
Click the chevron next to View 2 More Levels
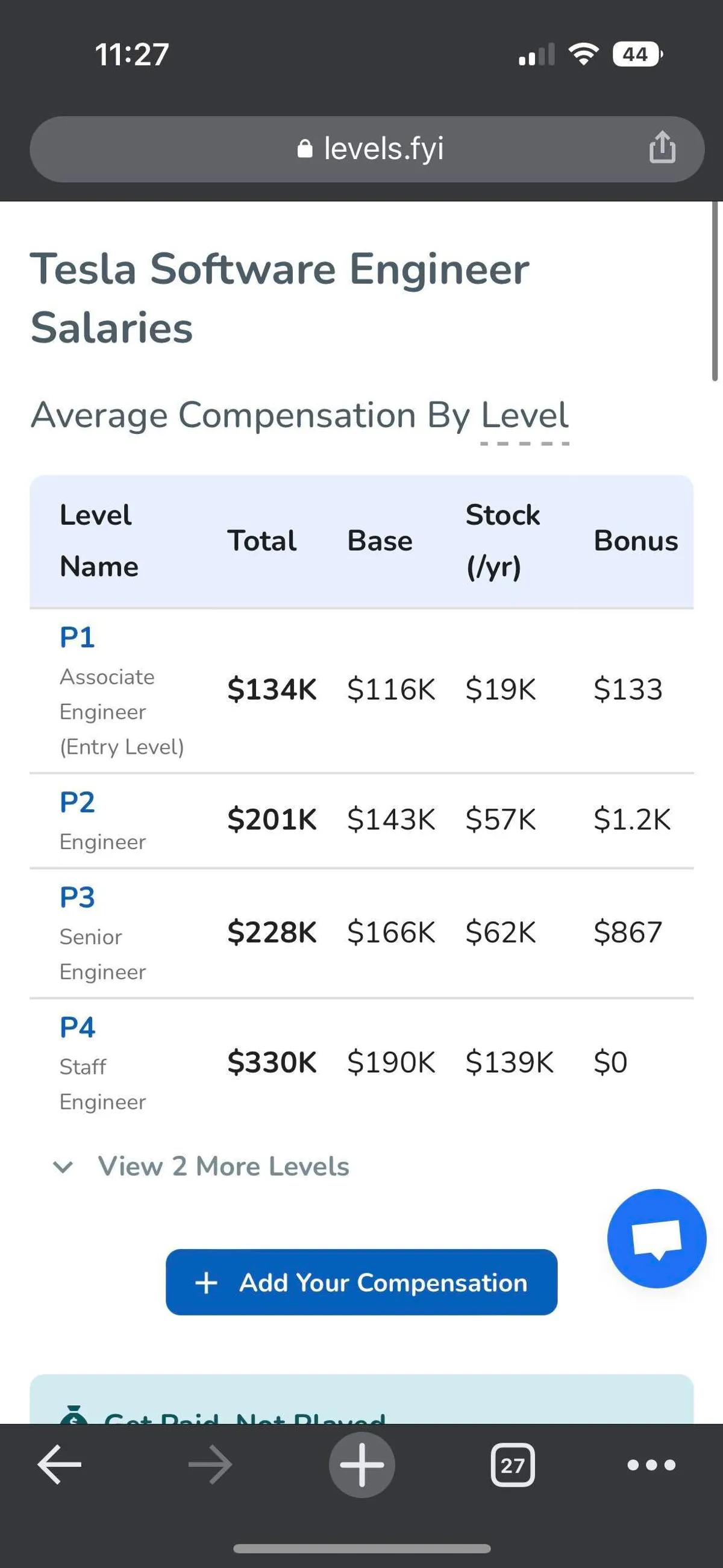point(63,1167)
